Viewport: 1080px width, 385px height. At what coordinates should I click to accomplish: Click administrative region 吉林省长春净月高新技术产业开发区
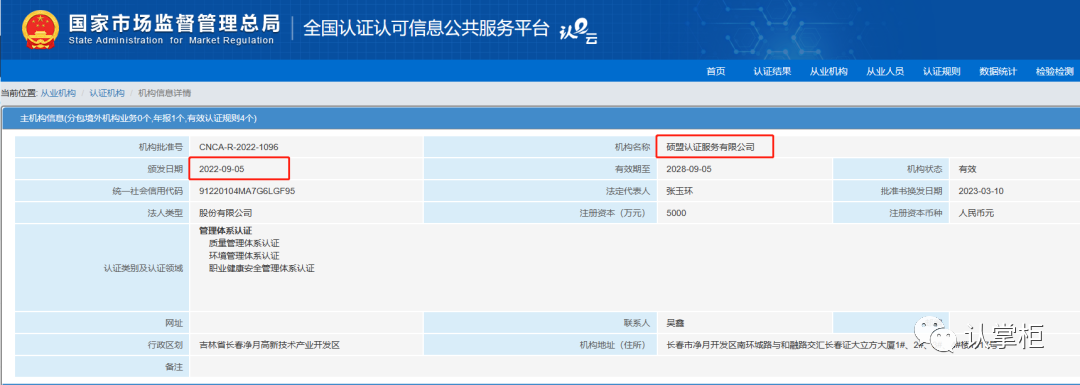[x=269, y=344]
